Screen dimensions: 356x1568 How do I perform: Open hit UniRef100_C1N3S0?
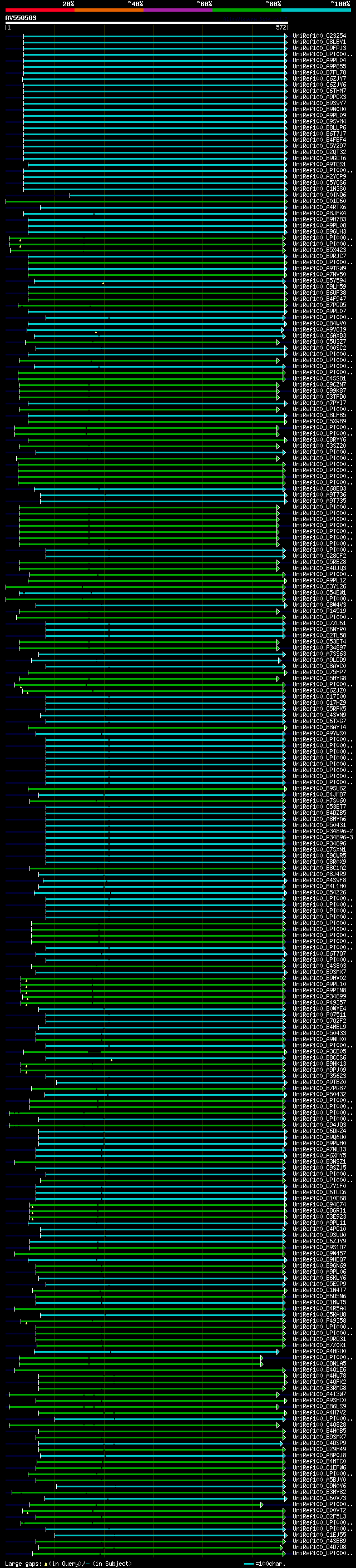click(x=319, y=189)
